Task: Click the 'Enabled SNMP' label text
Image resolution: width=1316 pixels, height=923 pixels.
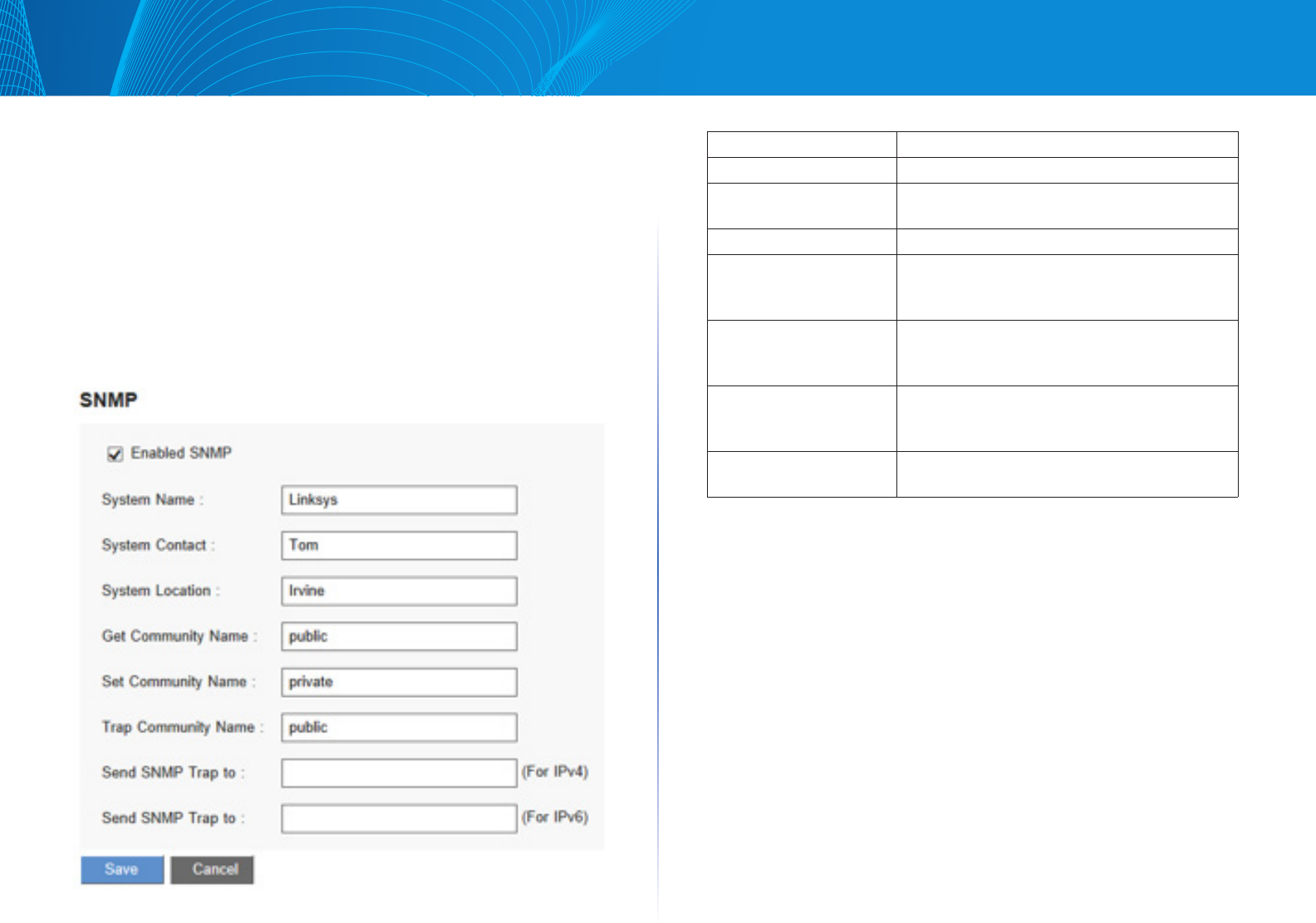Action: point(181,454)
